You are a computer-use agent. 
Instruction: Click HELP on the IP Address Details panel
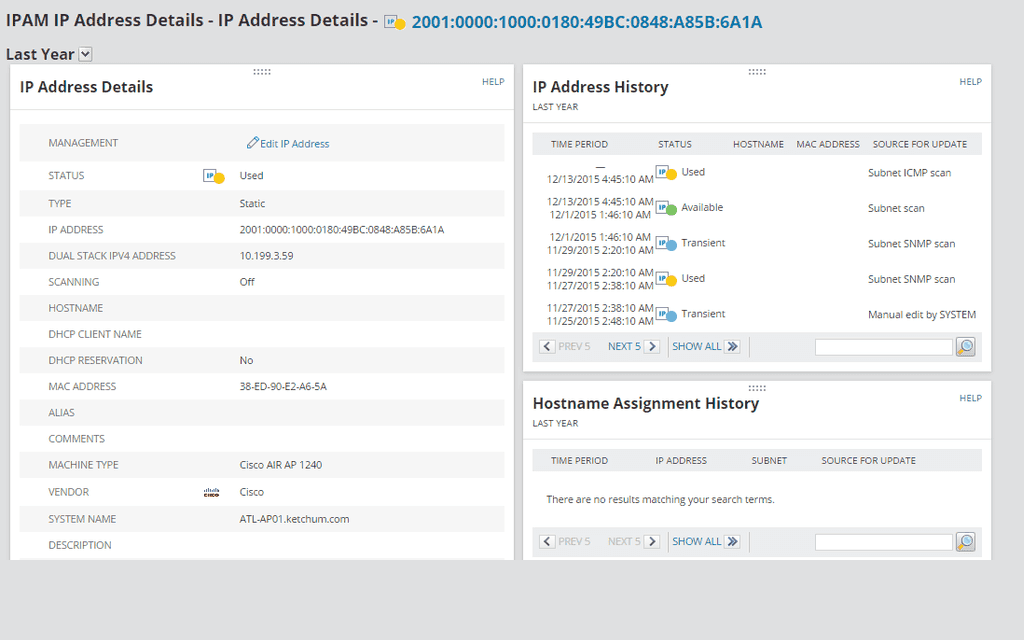[493, 81]
